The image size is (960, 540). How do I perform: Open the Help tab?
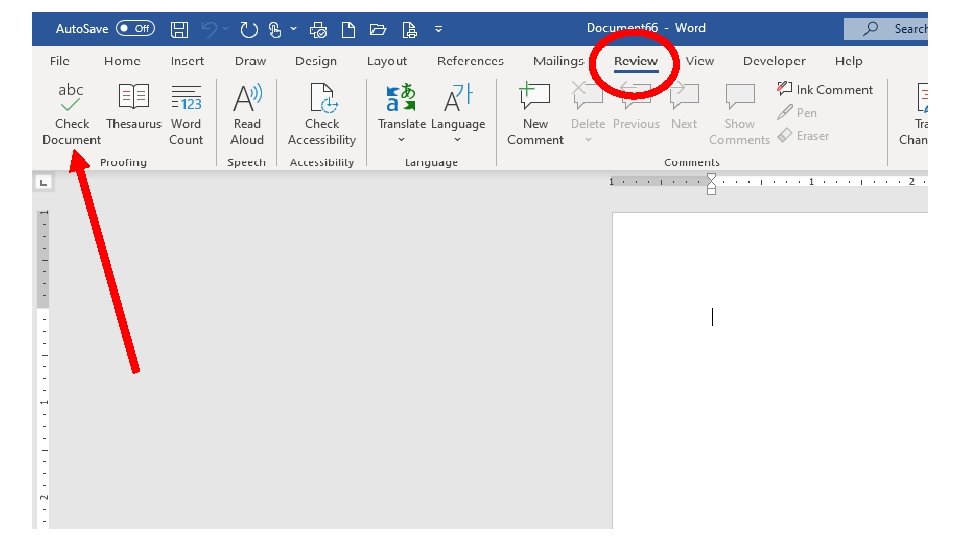tap(849, 61)
